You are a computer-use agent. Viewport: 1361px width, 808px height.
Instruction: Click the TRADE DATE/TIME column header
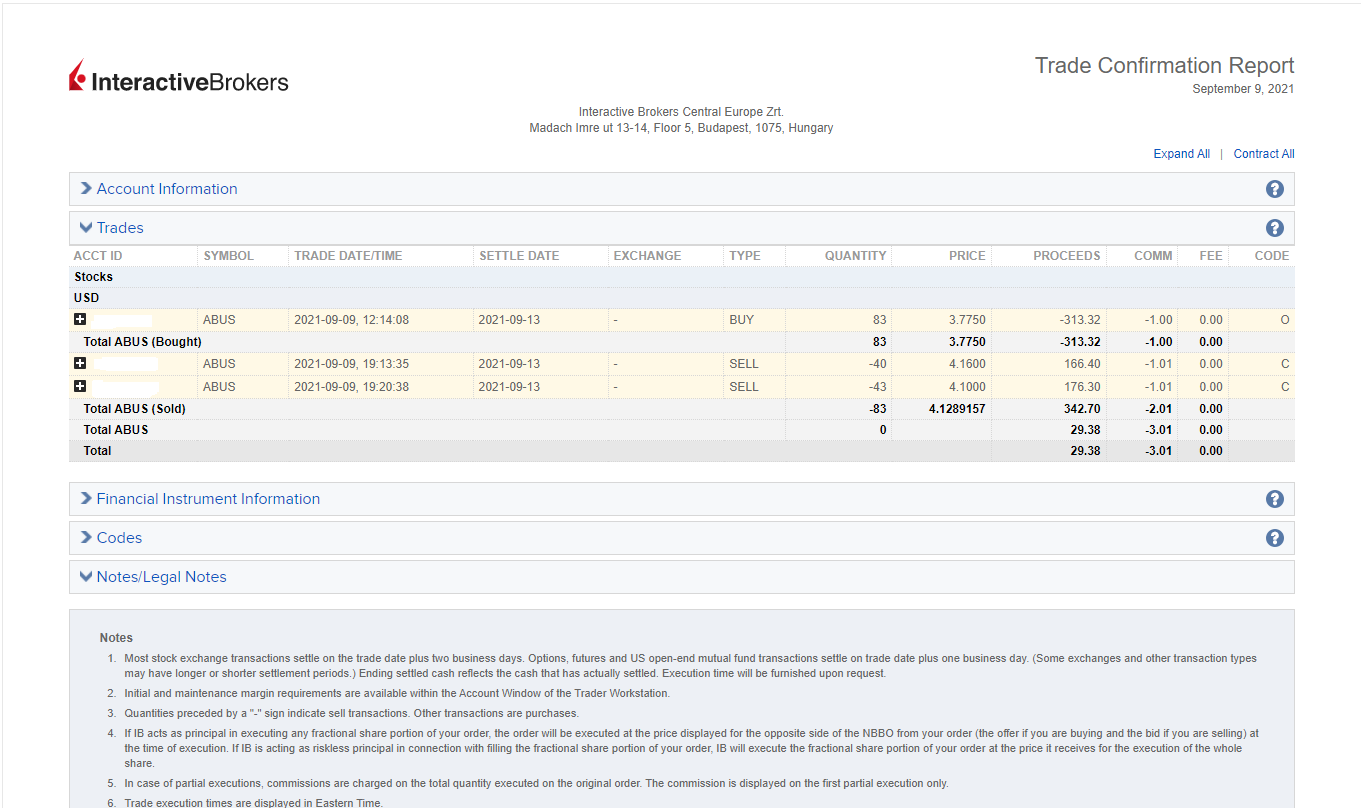coord(348,256)
